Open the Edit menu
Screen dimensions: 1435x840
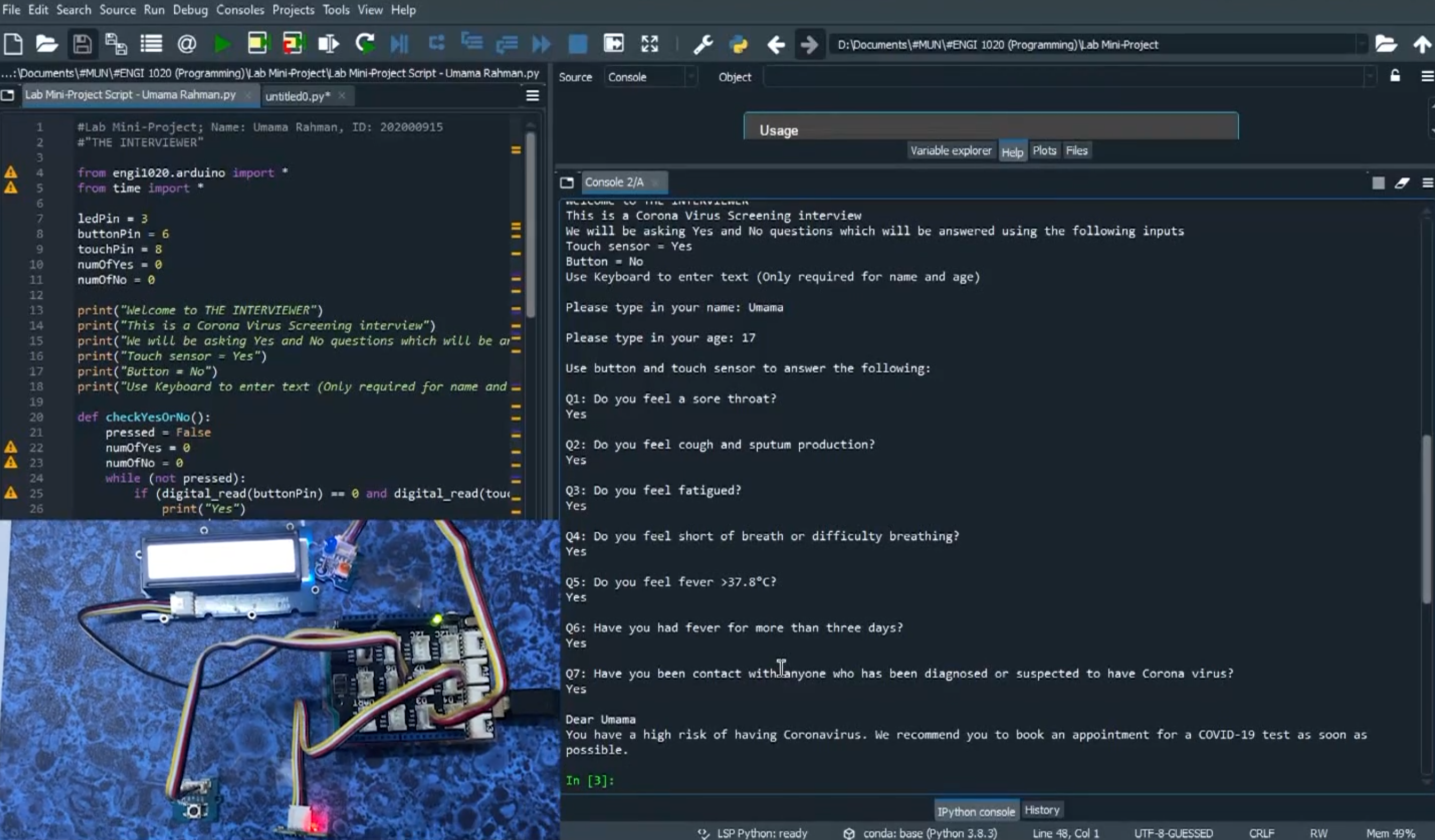37,10
